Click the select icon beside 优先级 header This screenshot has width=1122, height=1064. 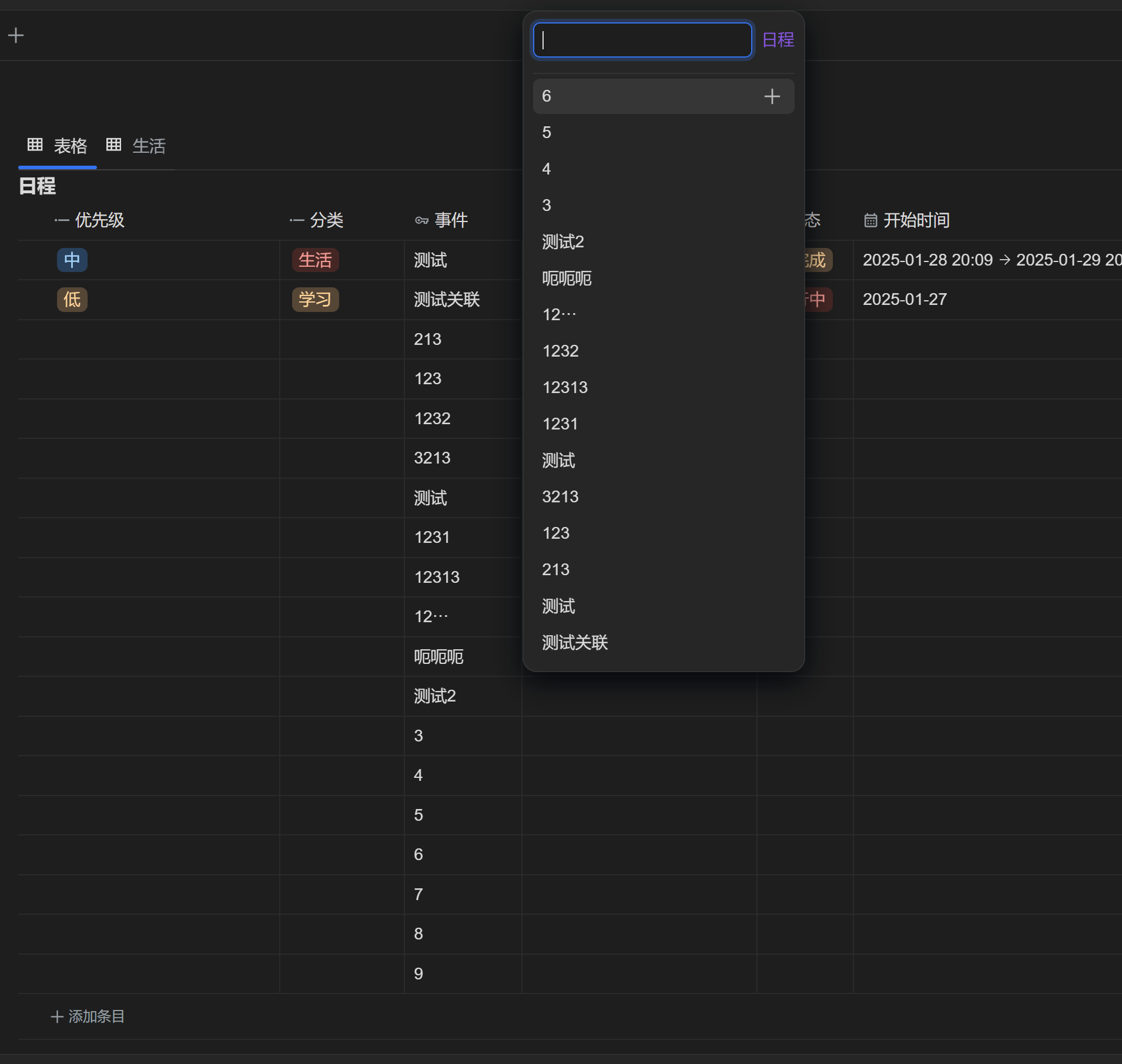coord(62,220)
